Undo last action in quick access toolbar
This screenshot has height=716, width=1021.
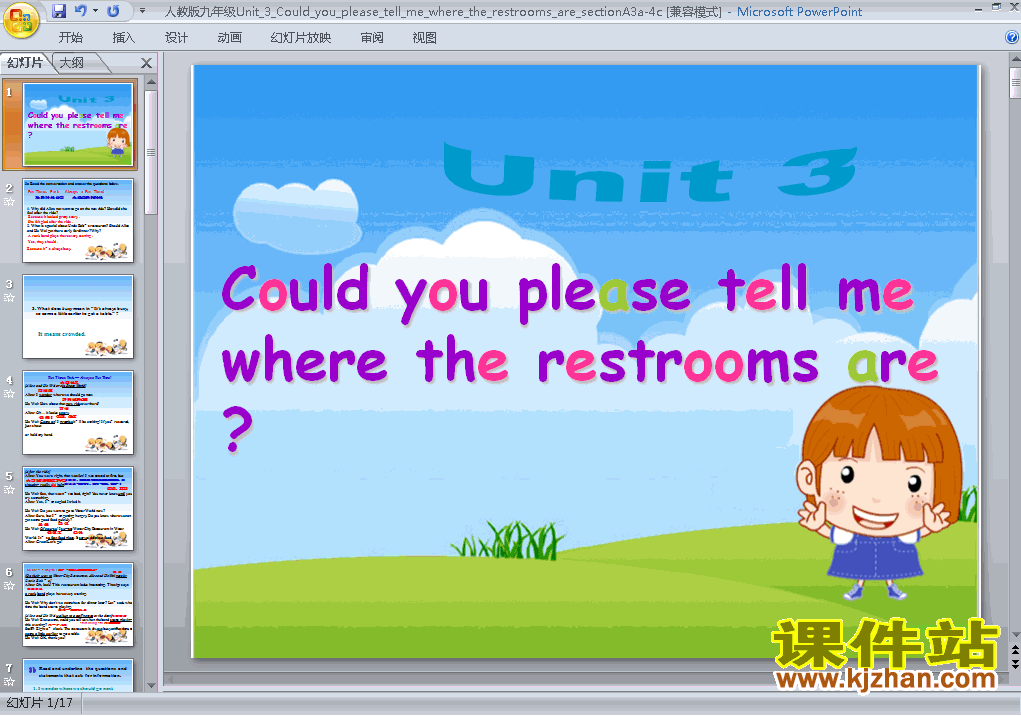click(x=81, y=10)
